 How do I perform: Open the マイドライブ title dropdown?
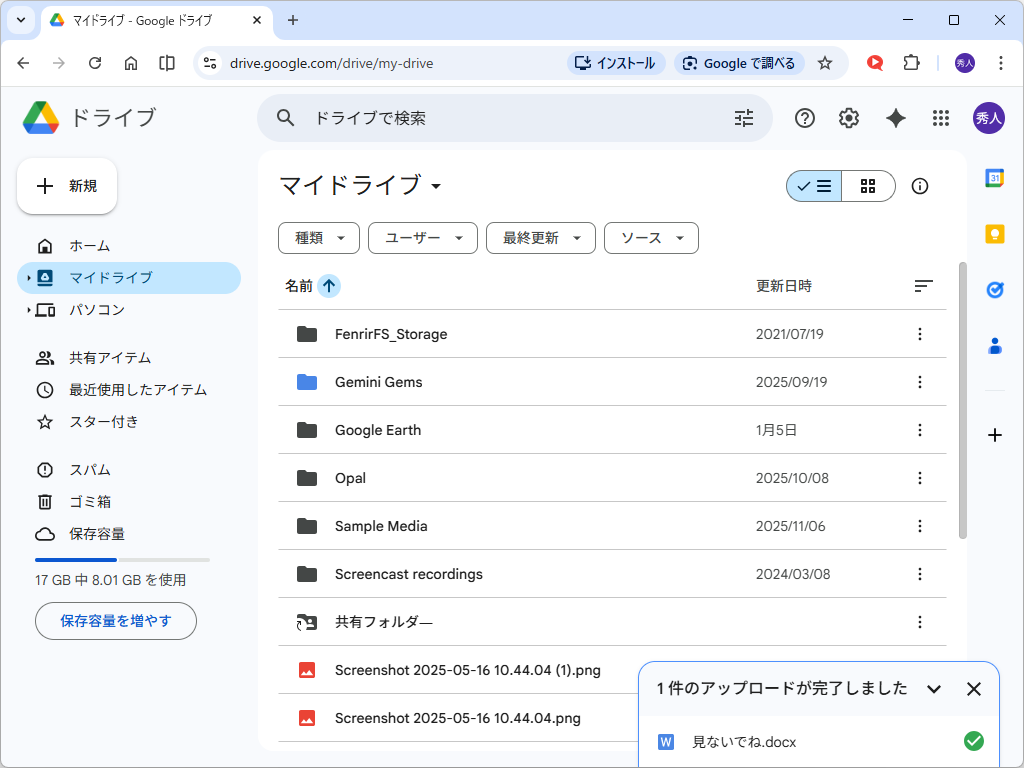coord(437,186)
